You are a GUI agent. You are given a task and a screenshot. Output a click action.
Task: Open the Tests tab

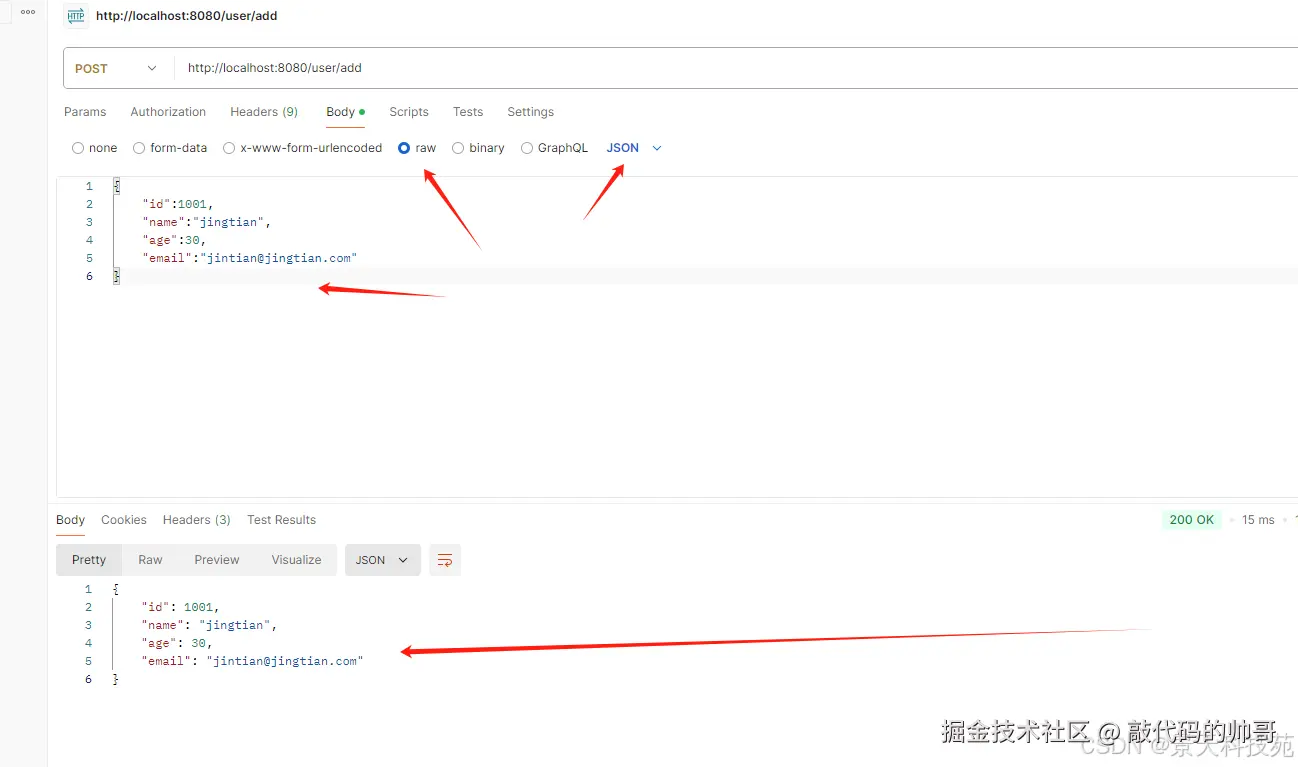(x=468, y=112)
